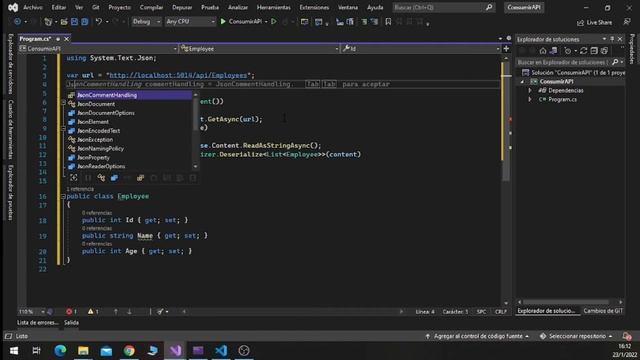Go to previous issue with the up arrow

(x=116, y=312)
